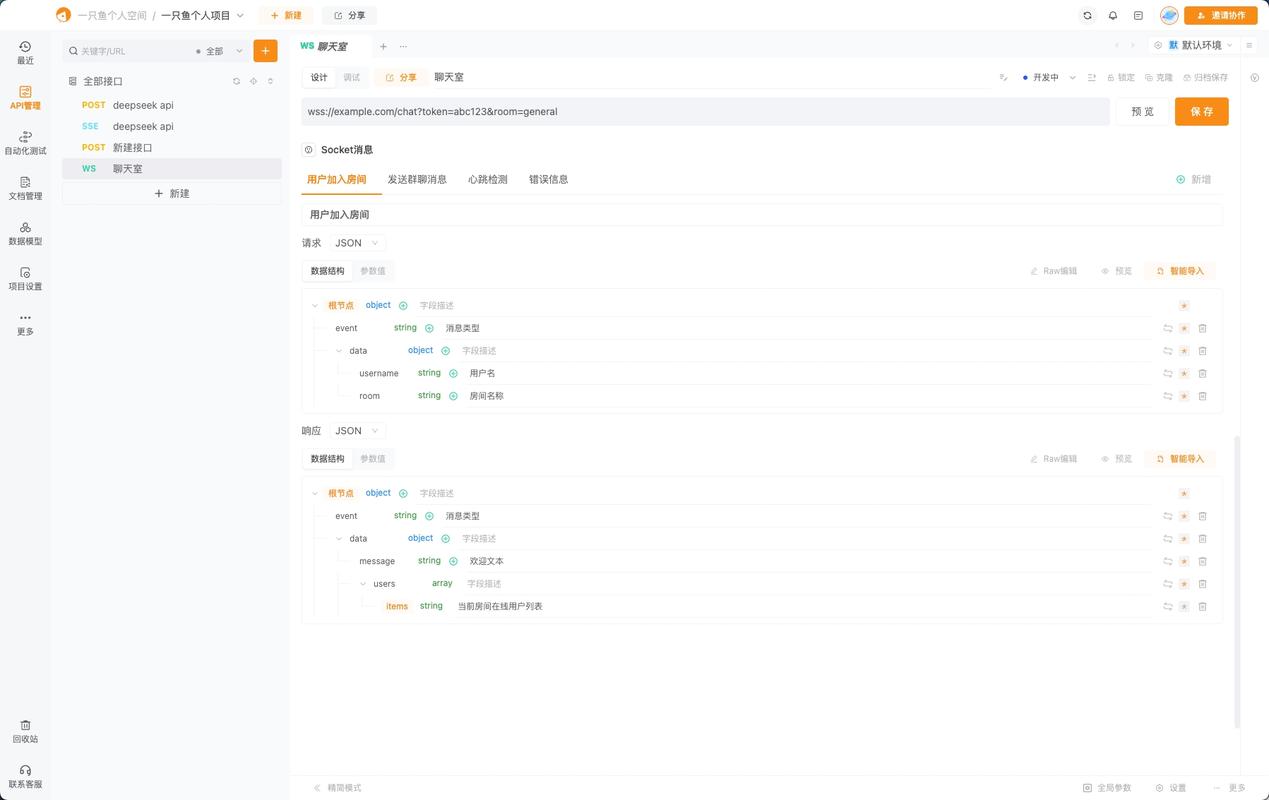
Task: Toggle 精简模式 at the bottom bar
Action: point(337,788)
